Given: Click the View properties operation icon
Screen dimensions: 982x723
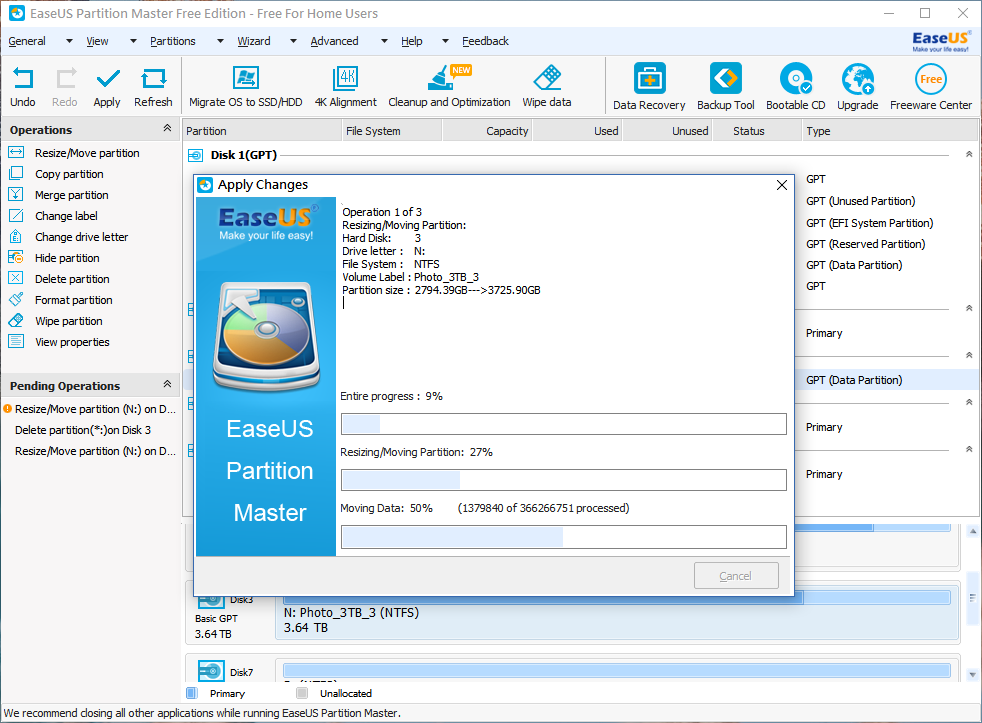Looking at the screenshot, I should (x=16, y=341).
